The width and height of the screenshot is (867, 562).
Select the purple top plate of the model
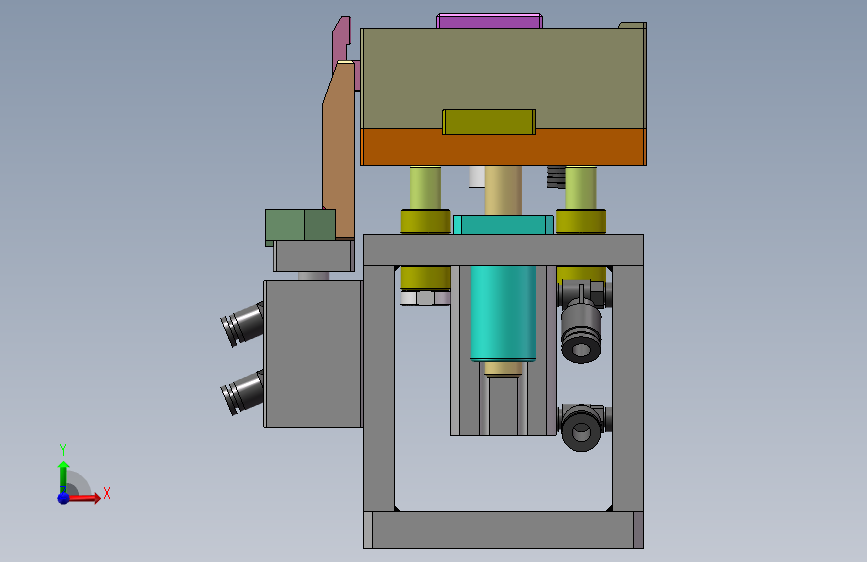(x=489, y=21)
